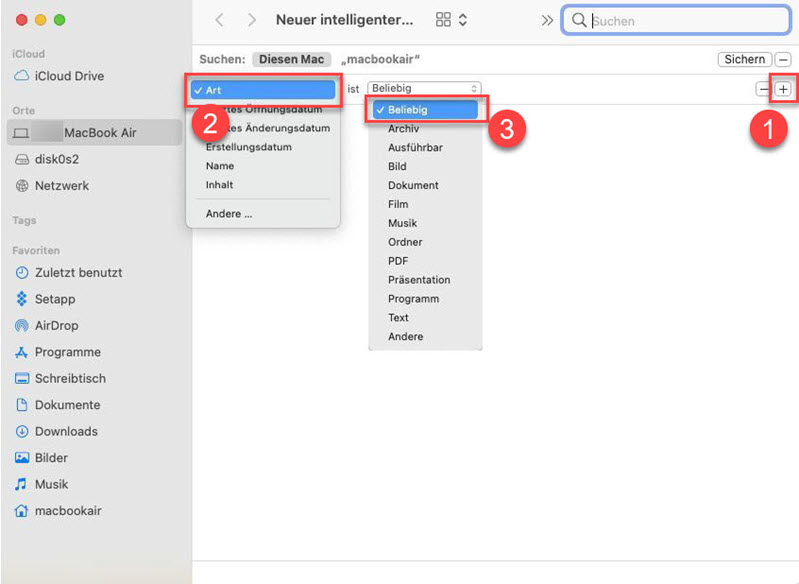This screenshot has height=584, width=799.
Task: Go forward with the right chevron
Action: [x=251, y=20]
